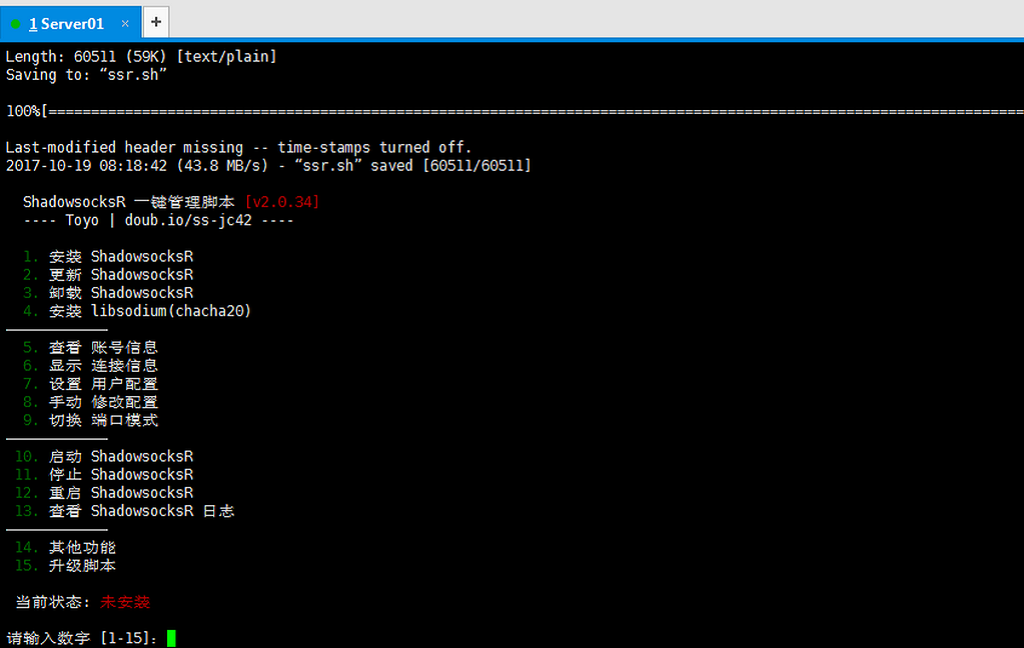Click the red version label v2.0.34
The width and height of the screenshot is (1024, 648).
point(282,202)
